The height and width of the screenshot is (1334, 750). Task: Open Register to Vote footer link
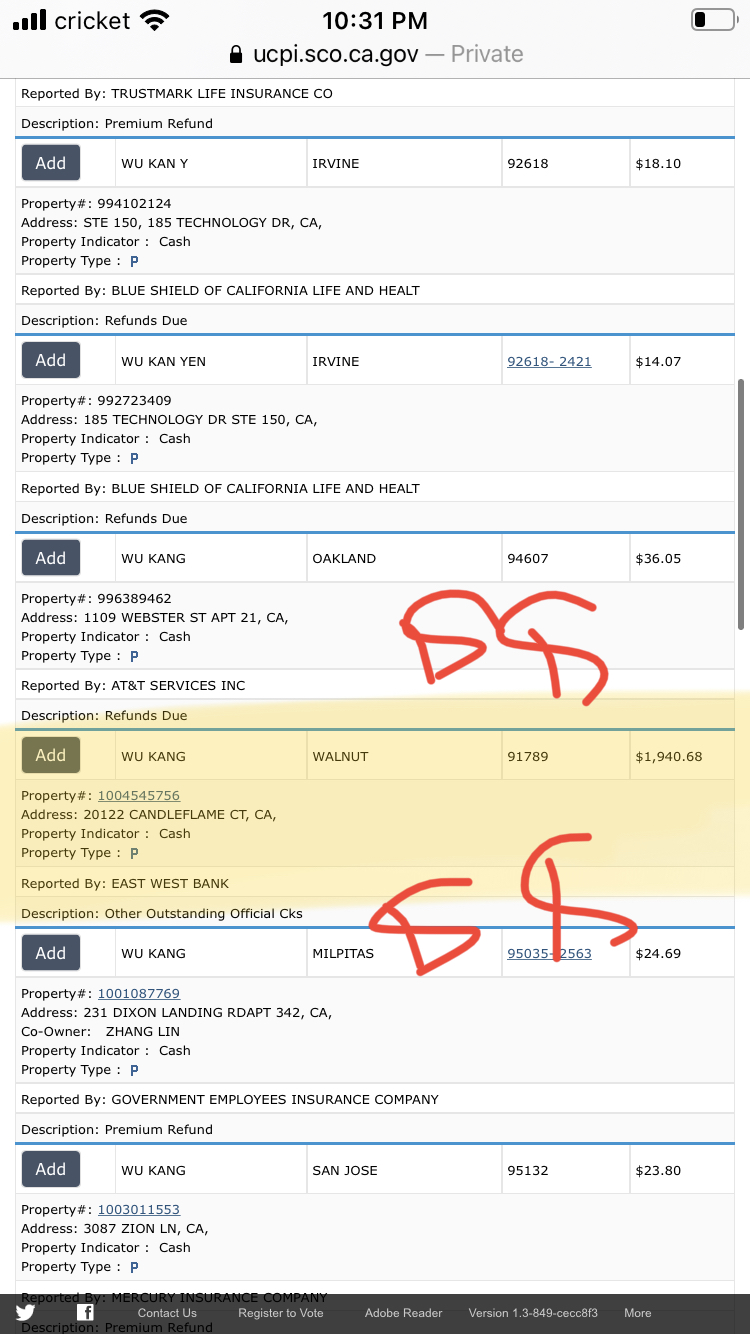(281, 1313)
